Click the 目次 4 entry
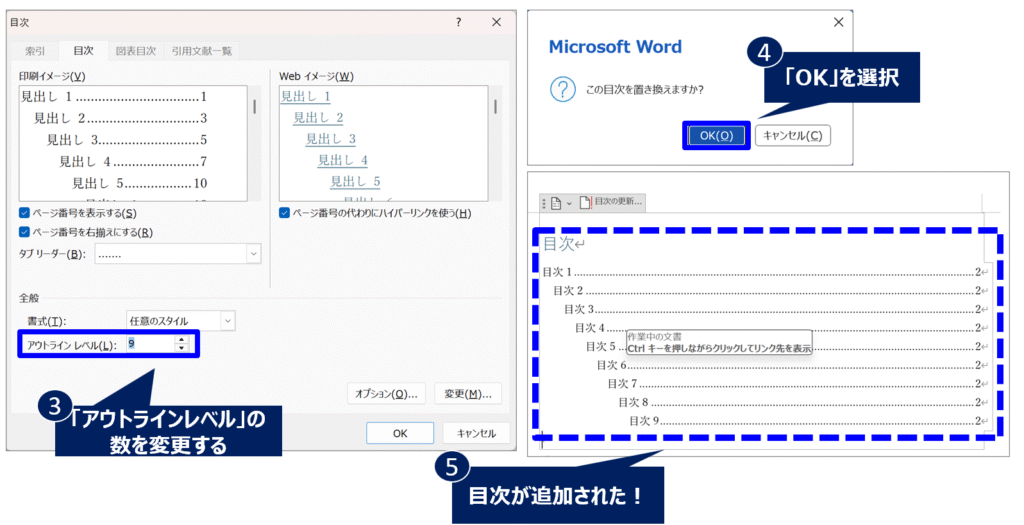 (781, 327)
